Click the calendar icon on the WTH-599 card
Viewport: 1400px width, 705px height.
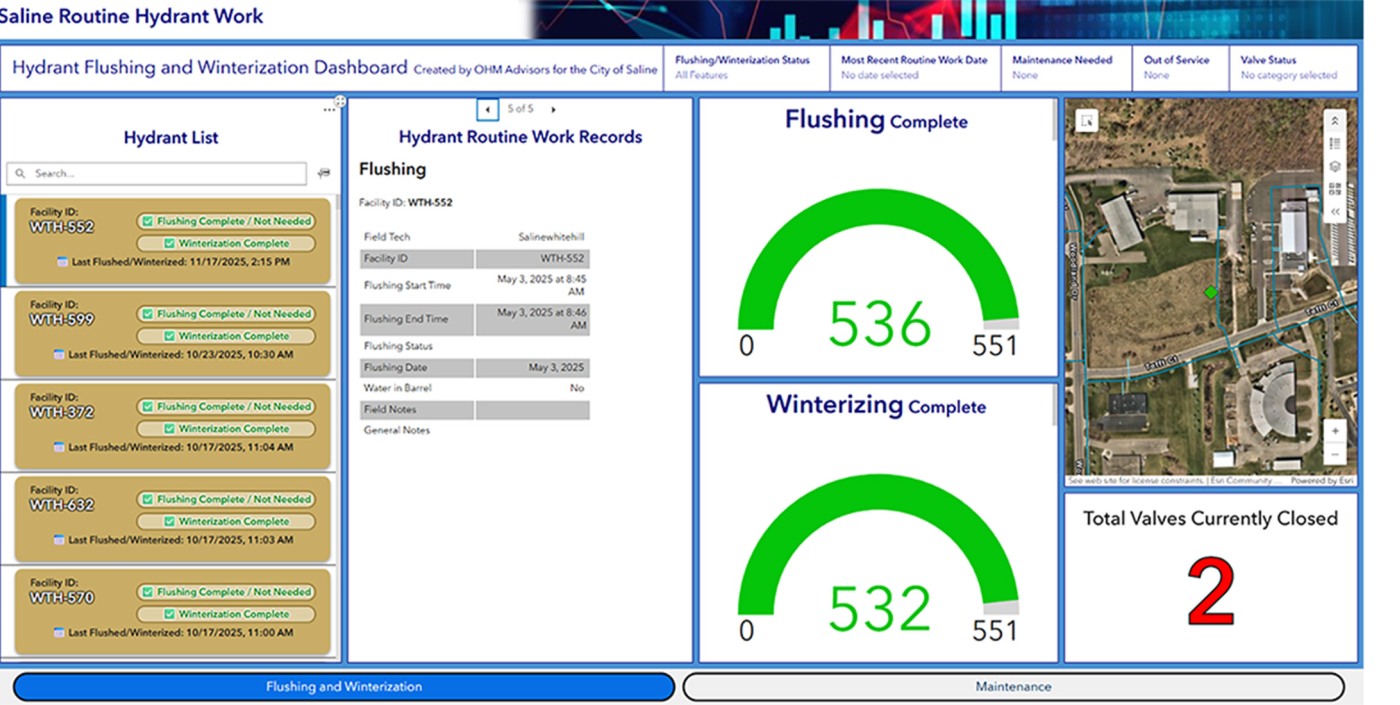tap(61, 354)
